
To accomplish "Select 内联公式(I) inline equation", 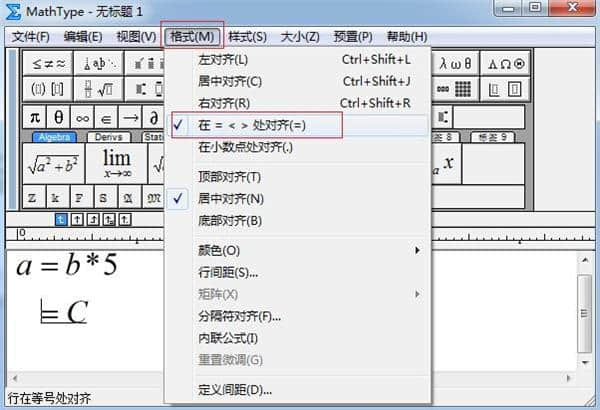I will coord(297,338).
